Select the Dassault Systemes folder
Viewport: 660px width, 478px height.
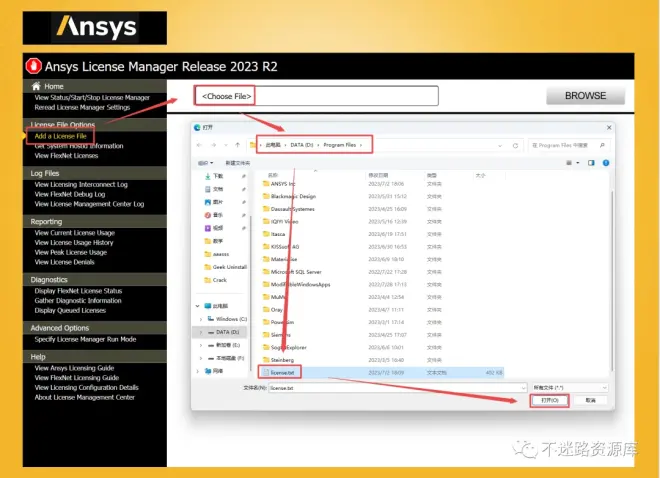click(x=288, y=209)
